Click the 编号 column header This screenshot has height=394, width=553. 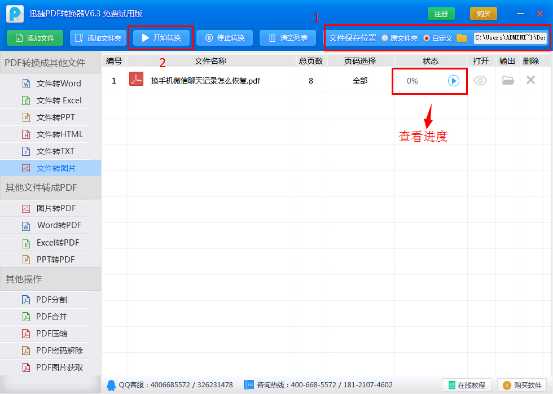114,61
